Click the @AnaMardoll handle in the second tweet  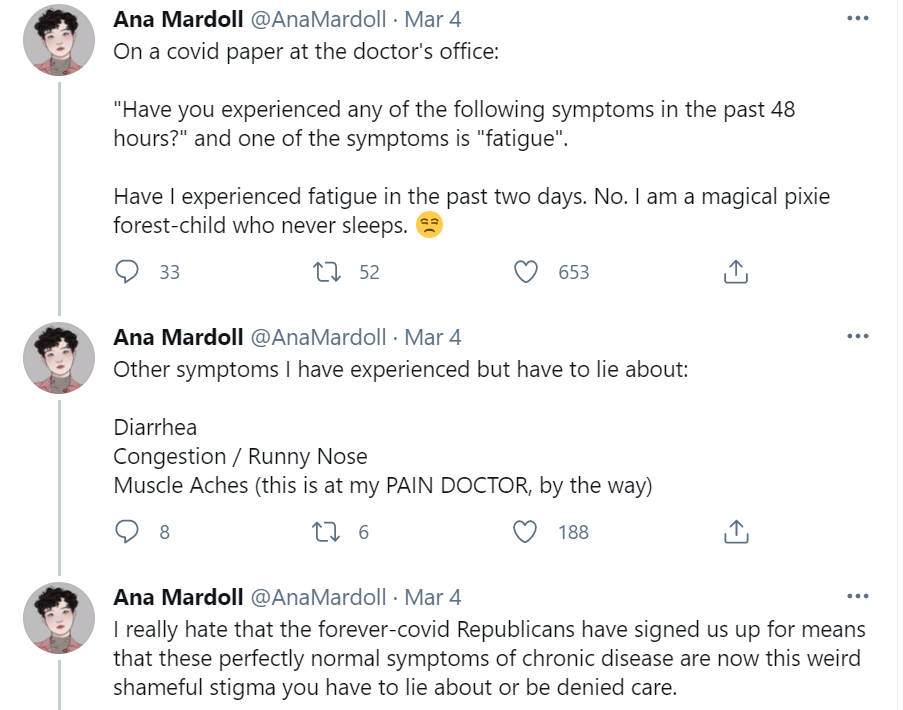coord(317,337)
